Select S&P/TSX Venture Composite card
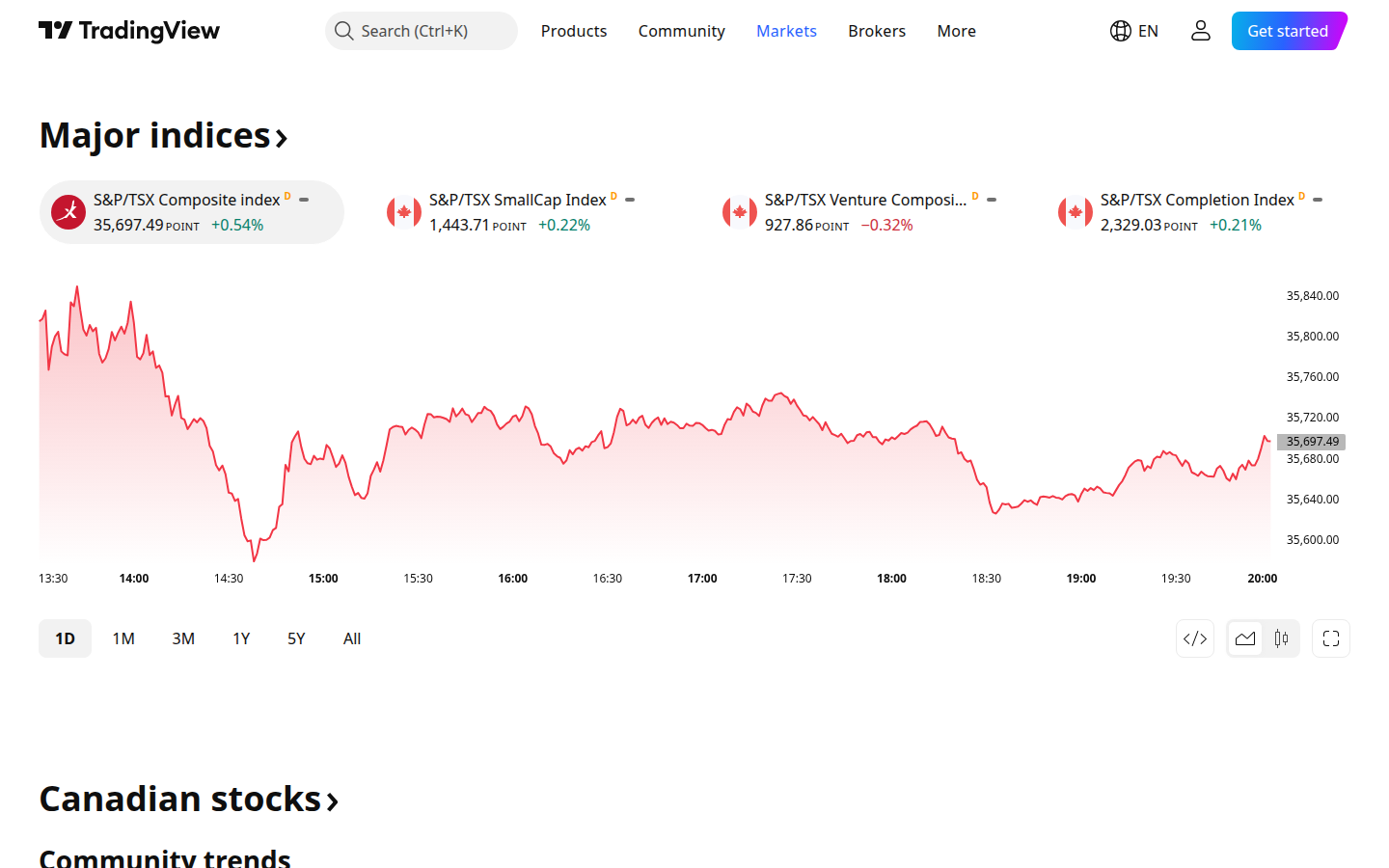1389x868 pixels. pyautogui.click(x=862, y=212)
